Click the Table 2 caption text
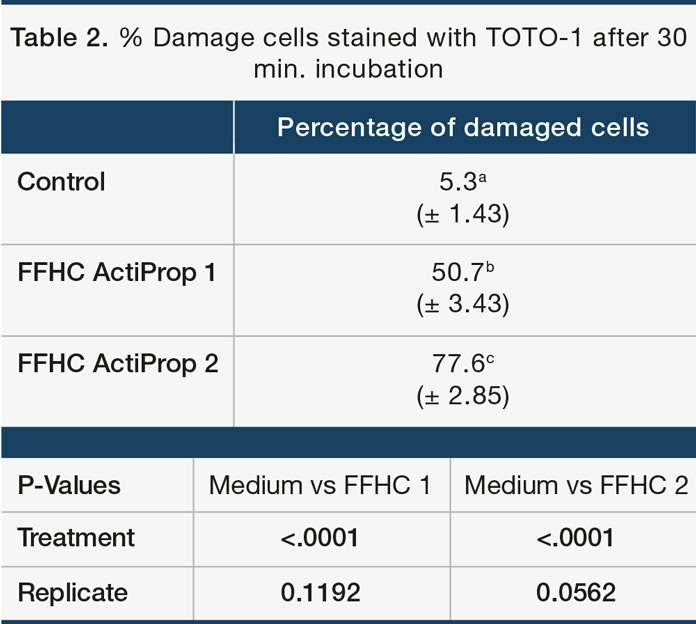The height and width of the screenshot is (624, 696). pyautogui.click(x=348, y=52)
